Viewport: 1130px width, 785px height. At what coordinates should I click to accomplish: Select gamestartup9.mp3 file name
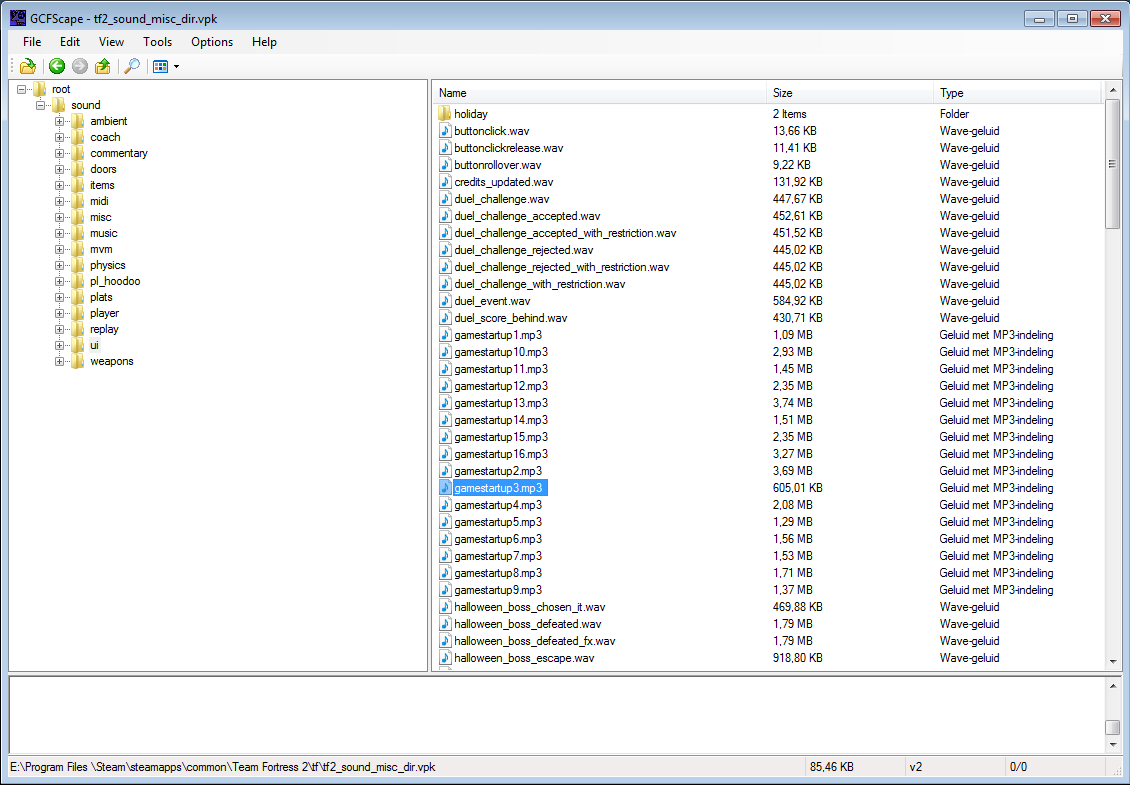point(498,590)
